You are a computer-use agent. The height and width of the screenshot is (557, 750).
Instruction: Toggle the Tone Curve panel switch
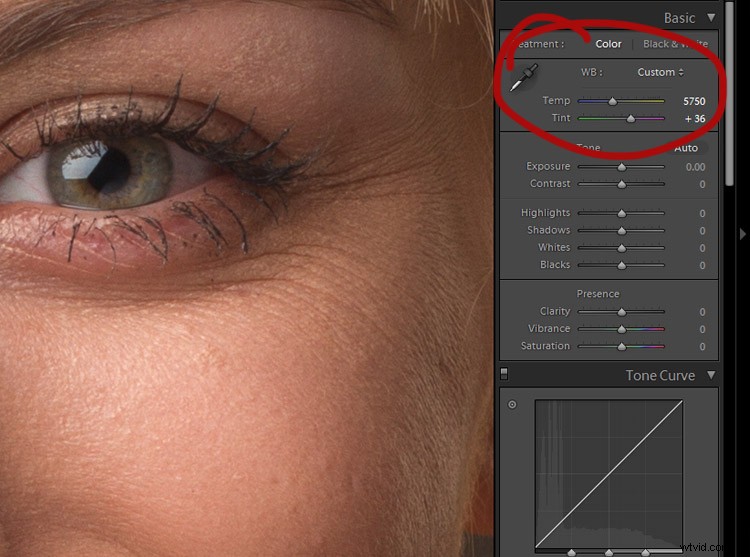point(504,374)
